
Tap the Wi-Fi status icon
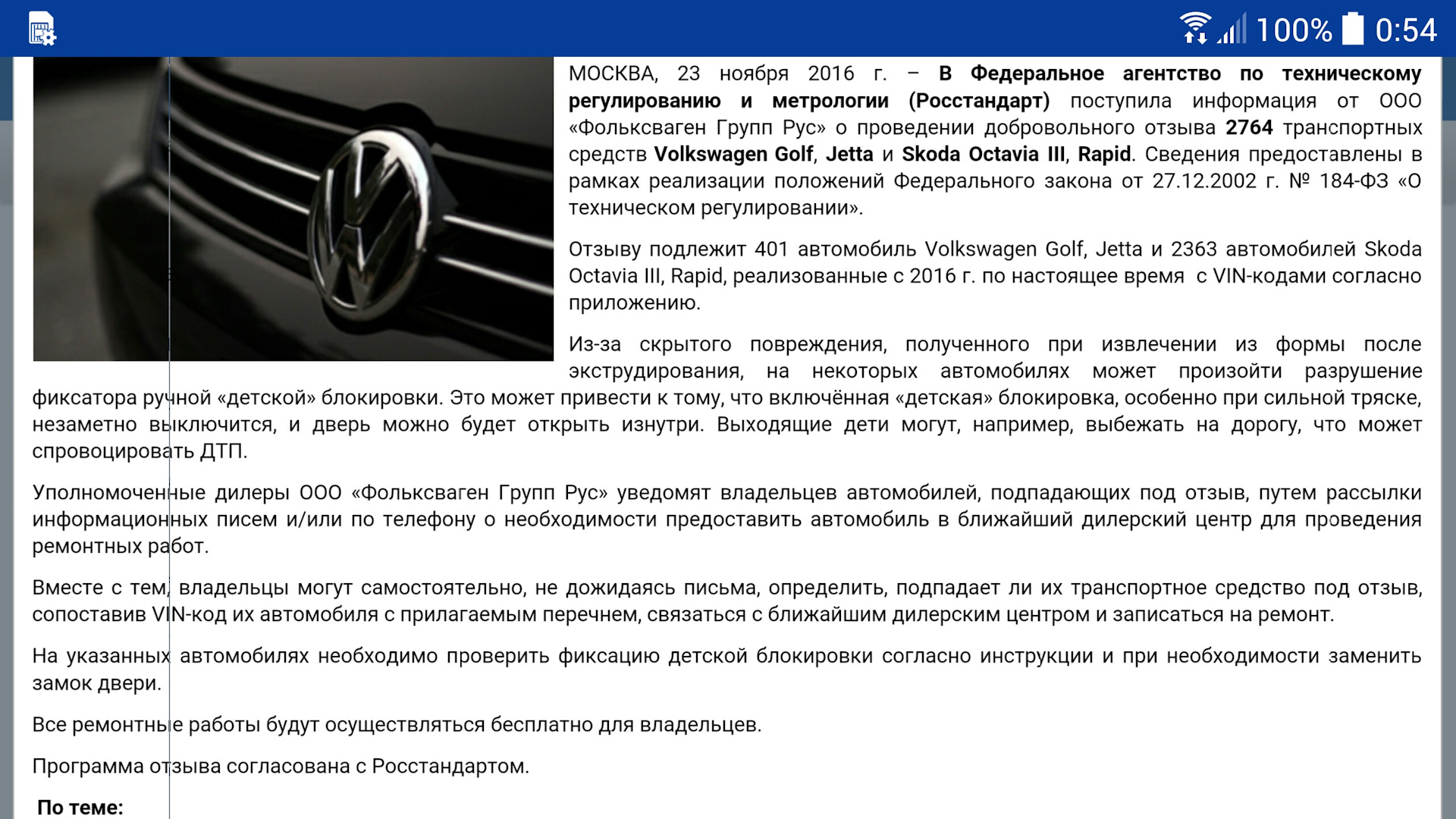click(1195, 29)
